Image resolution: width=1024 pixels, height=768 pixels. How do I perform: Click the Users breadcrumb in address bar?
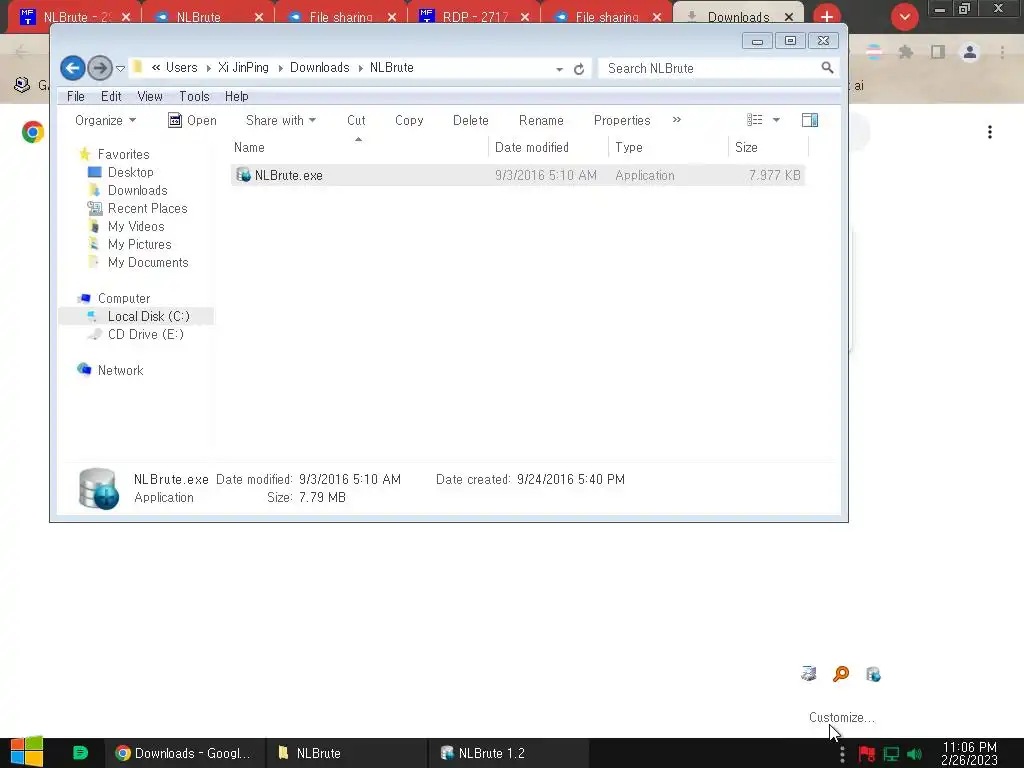point(181,68)
